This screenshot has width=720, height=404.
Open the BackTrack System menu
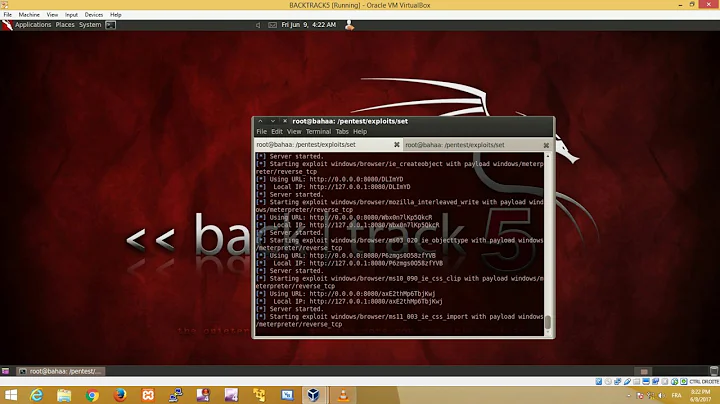(90, 25)
